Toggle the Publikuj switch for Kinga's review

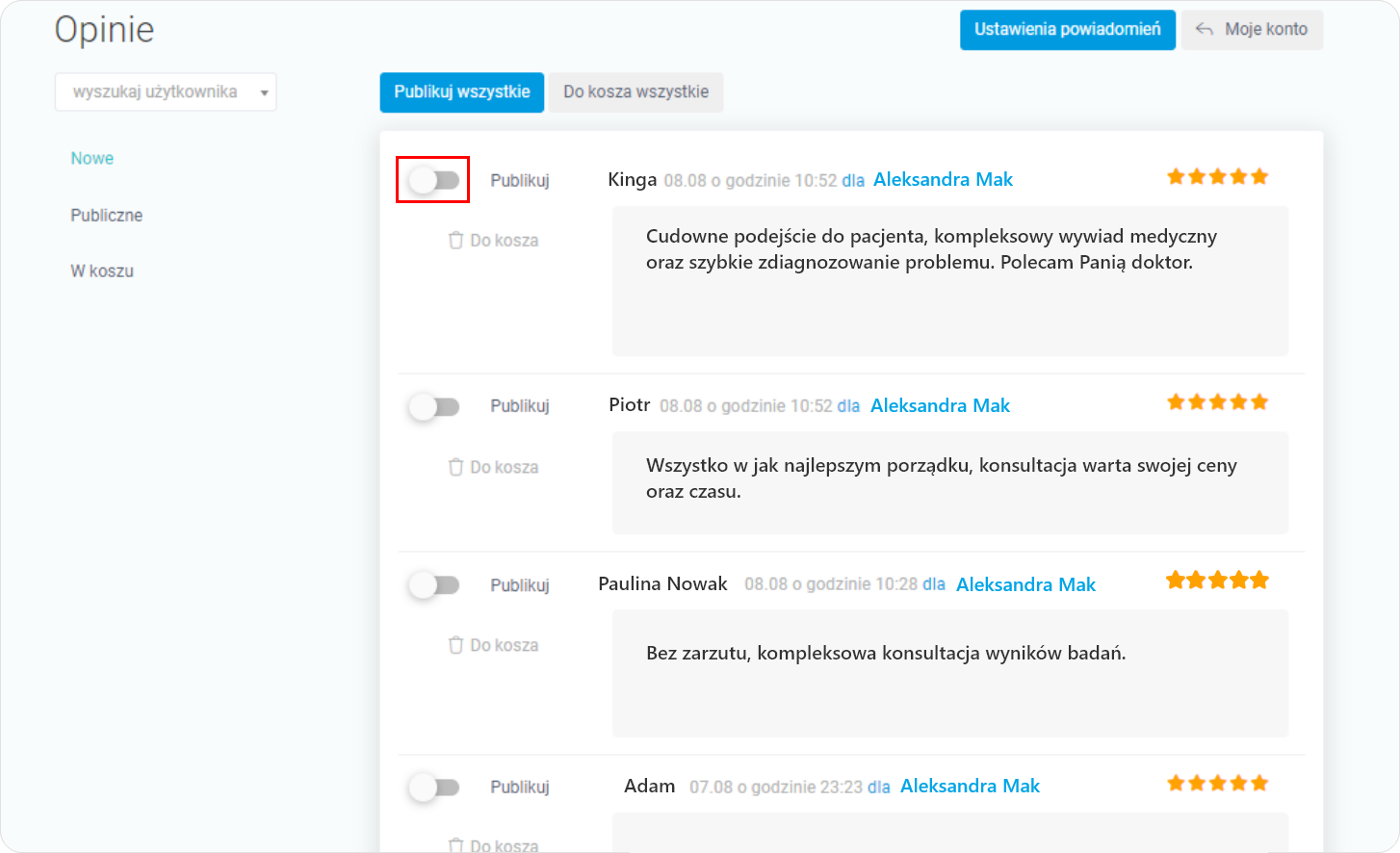433,180
